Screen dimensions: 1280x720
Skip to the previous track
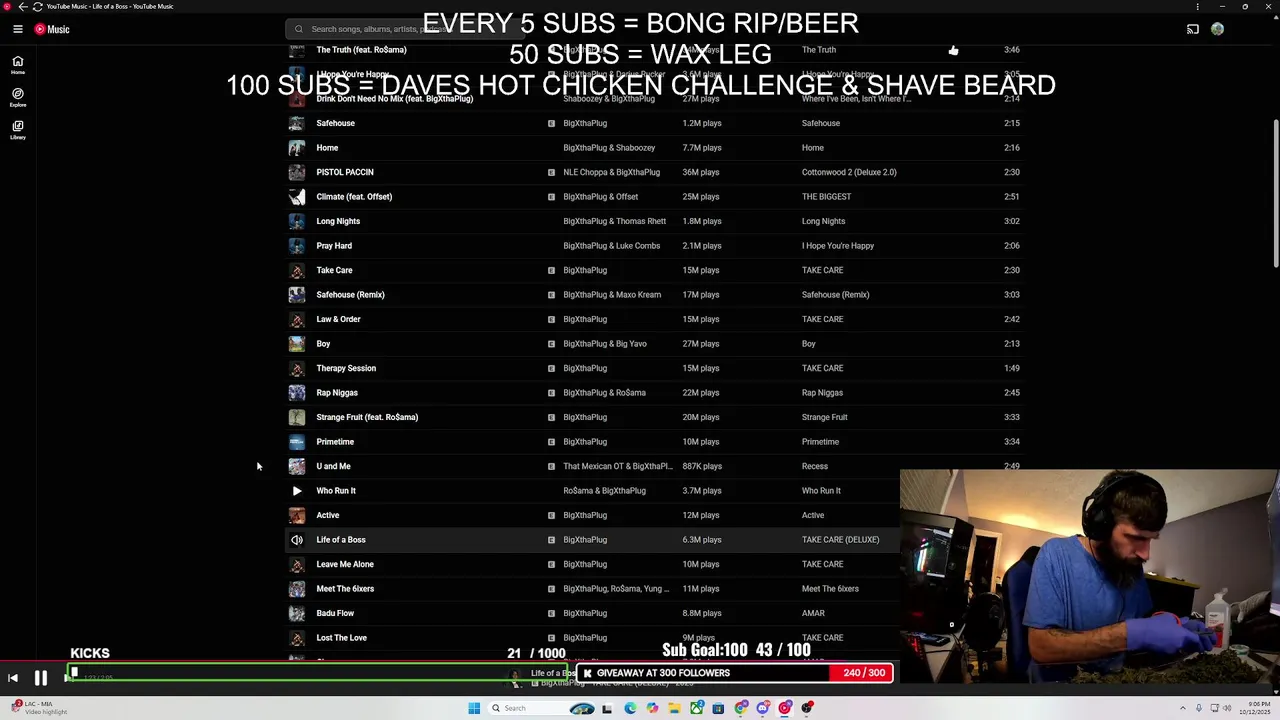(13, 678)
